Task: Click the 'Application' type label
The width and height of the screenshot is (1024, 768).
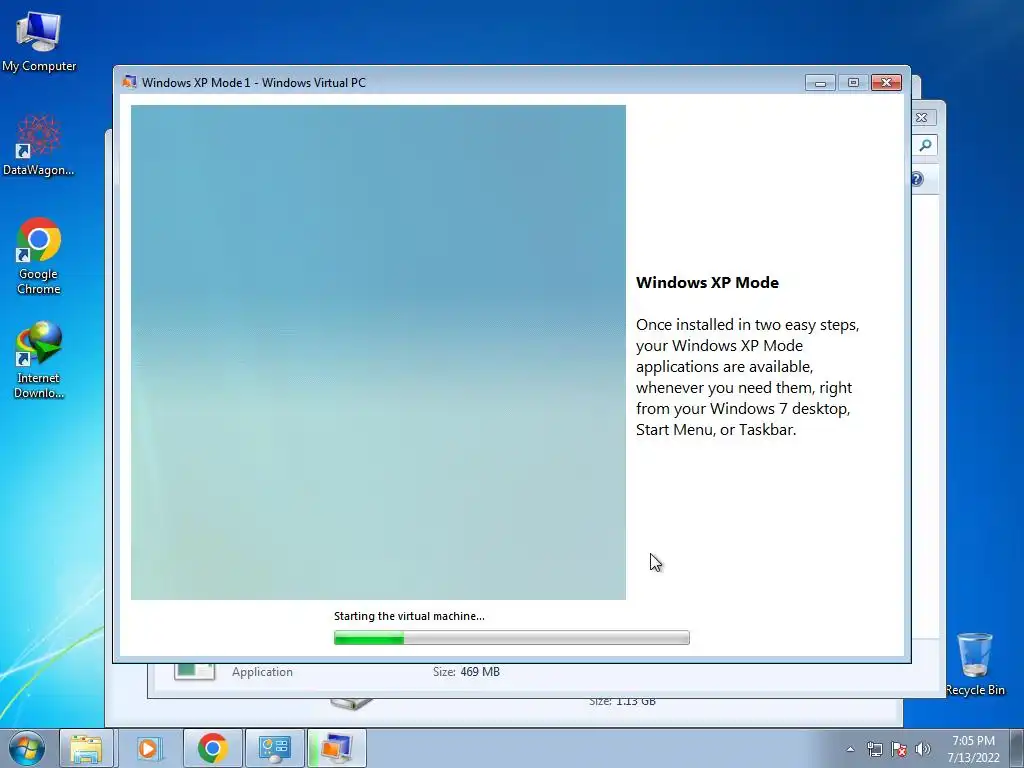Action: [x=263, y=672]
